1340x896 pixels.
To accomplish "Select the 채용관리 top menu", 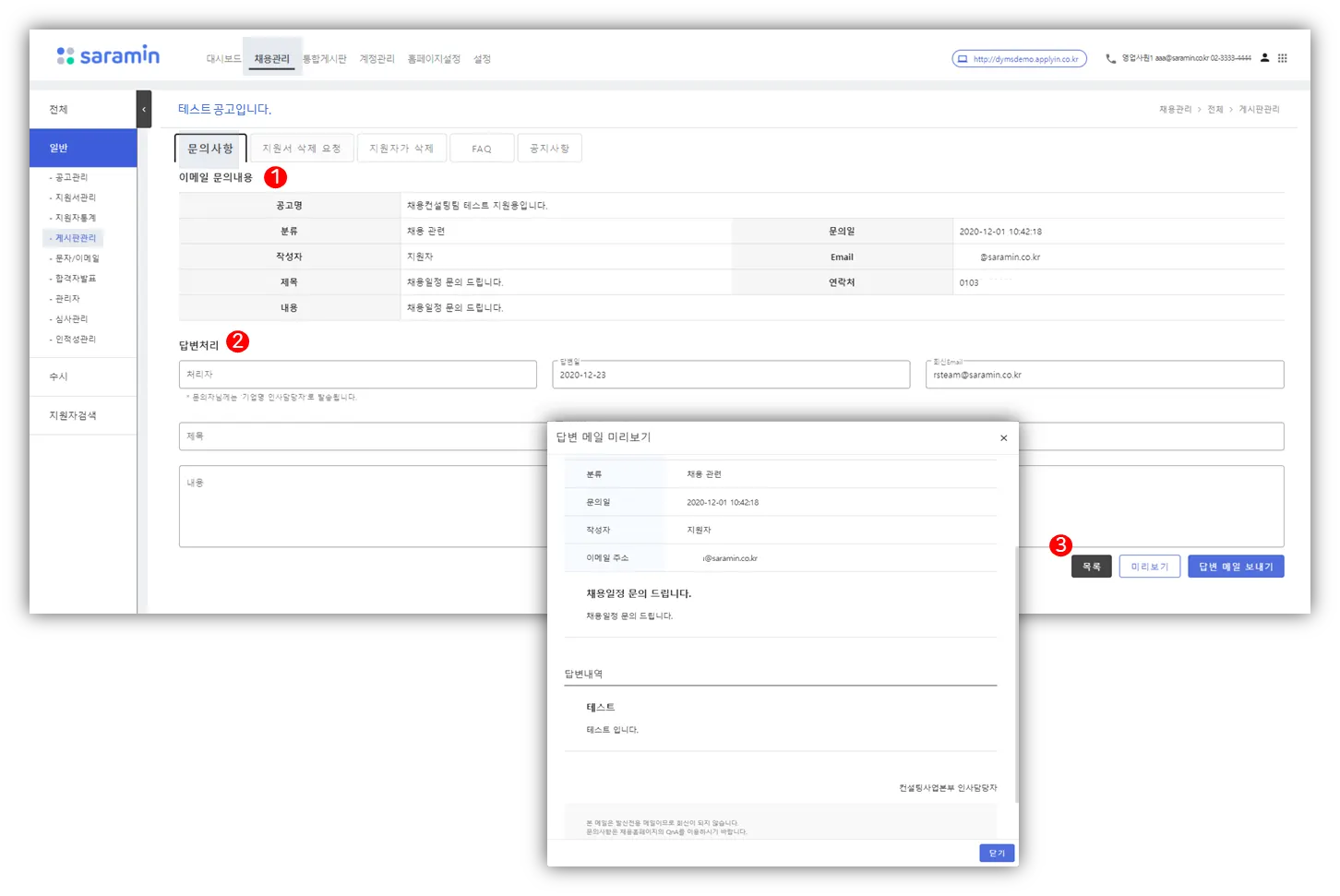I will [x=272, y=59].
